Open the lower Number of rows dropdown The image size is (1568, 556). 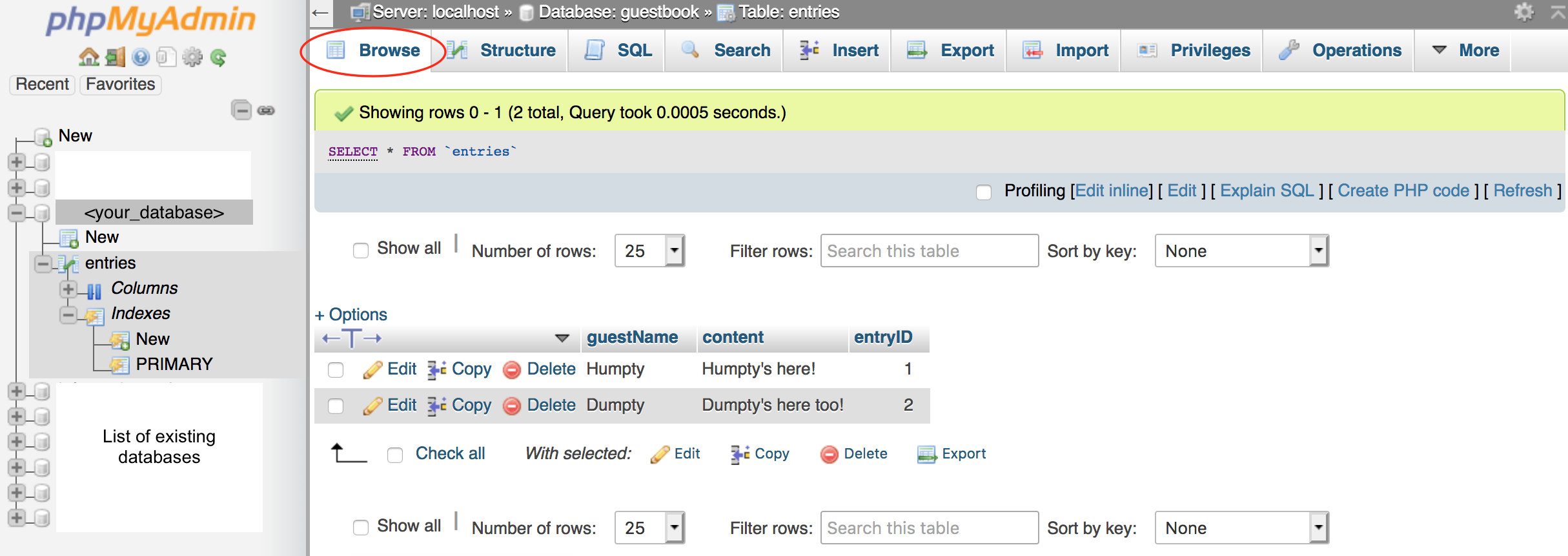[x=649, y=528]
